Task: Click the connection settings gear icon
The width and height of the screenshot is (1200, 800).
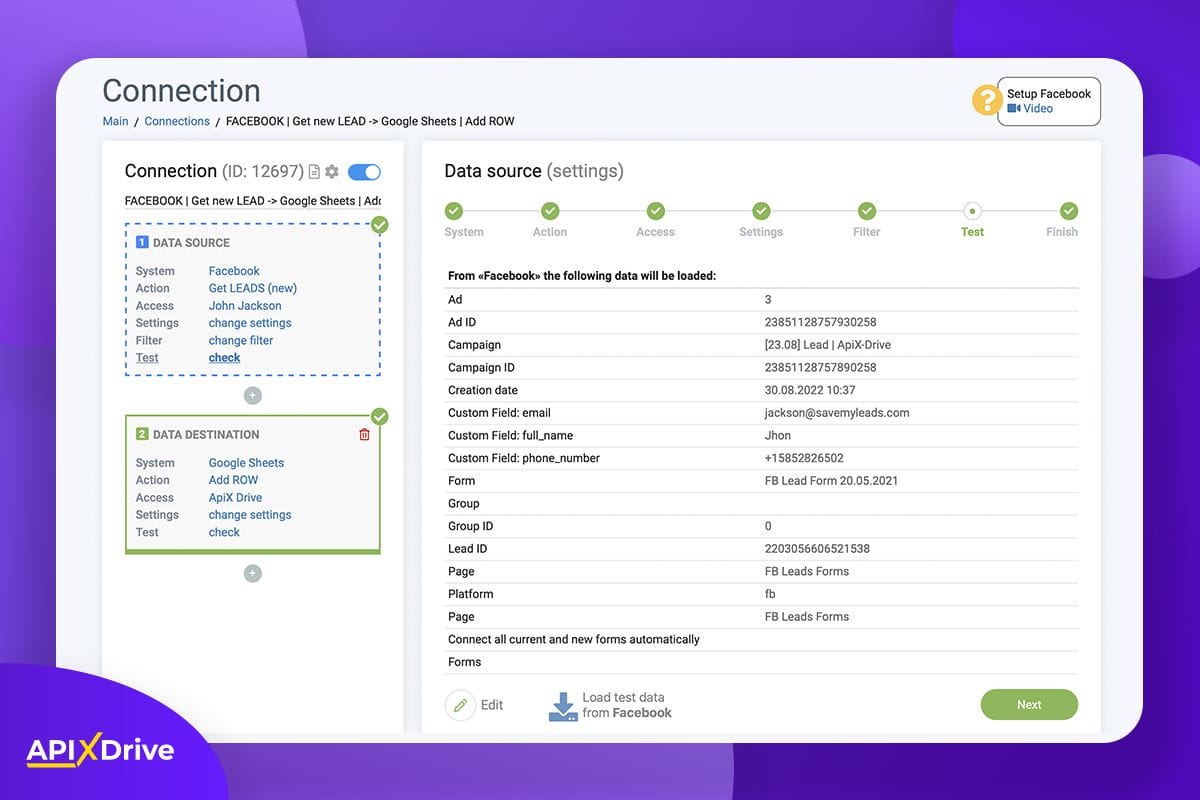Action: 332,172
